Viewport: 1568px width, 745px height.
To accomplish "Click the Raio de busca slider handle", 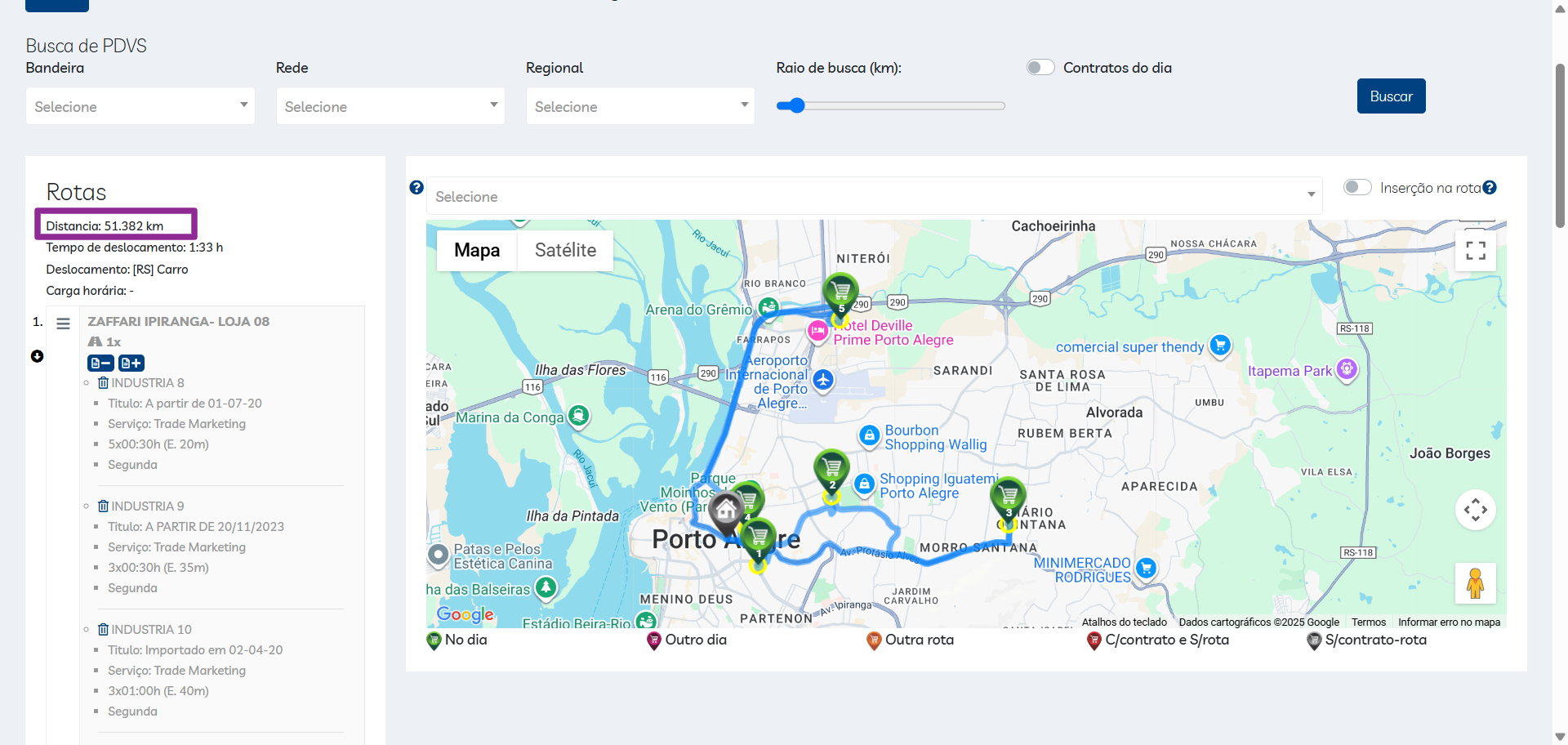I will [797, 105].
